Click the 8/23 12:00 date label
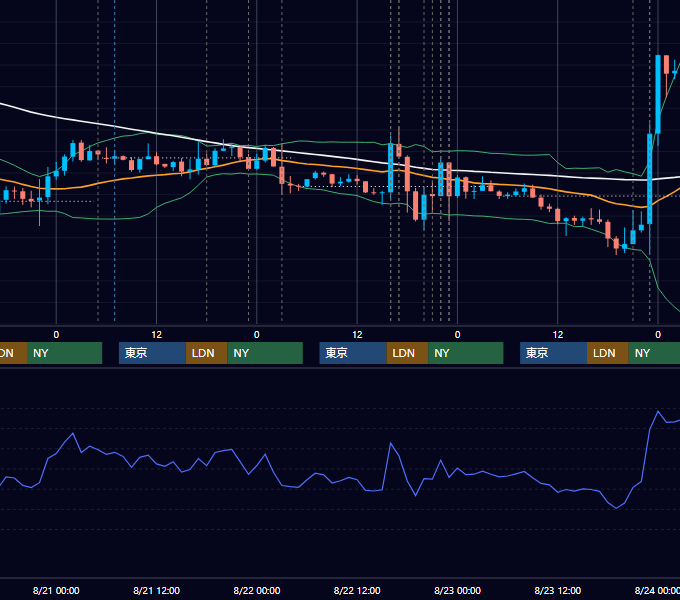Image resolution: width=680 pixels, height=600 pixels. pos(558,590)
